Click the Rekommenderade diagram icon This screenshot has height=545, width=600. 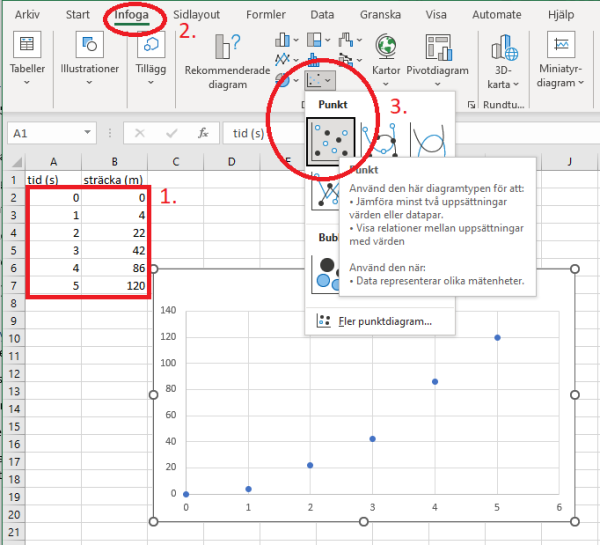pyautogui.click(x=227, y=50)
